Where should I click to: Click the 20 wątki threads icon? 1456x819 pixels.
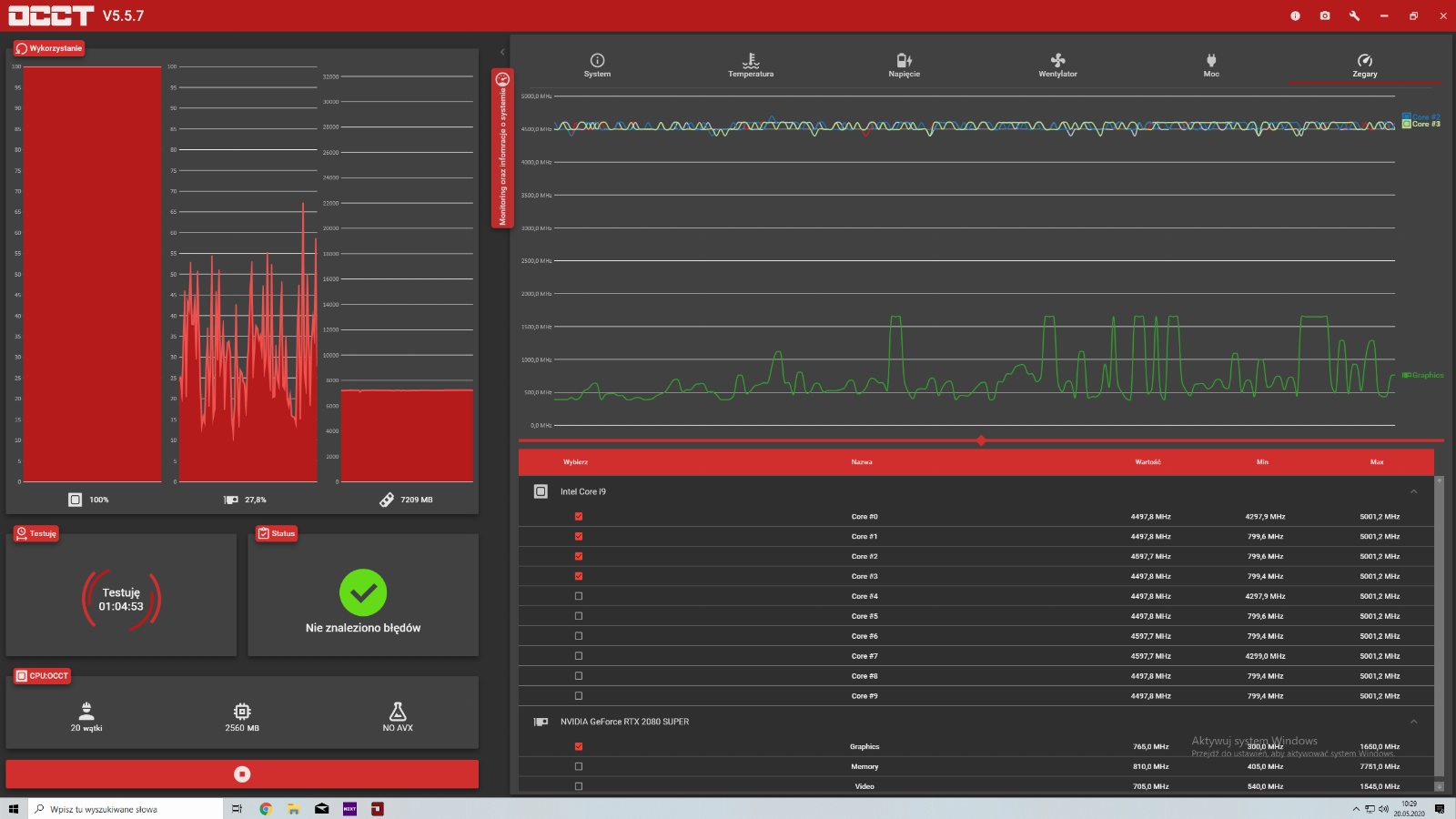tap(86, 711)
